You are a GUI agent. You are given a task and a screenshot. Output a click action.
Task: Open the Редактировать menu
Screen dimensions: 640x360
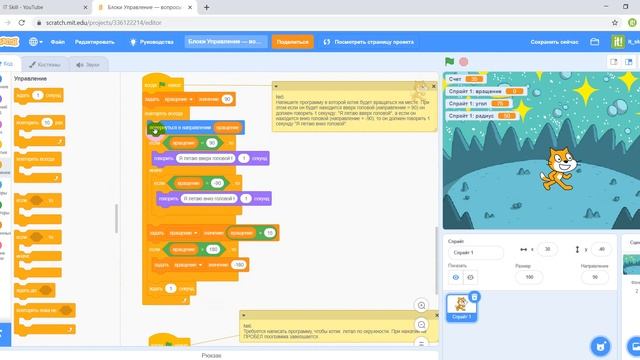coord(95,42)
